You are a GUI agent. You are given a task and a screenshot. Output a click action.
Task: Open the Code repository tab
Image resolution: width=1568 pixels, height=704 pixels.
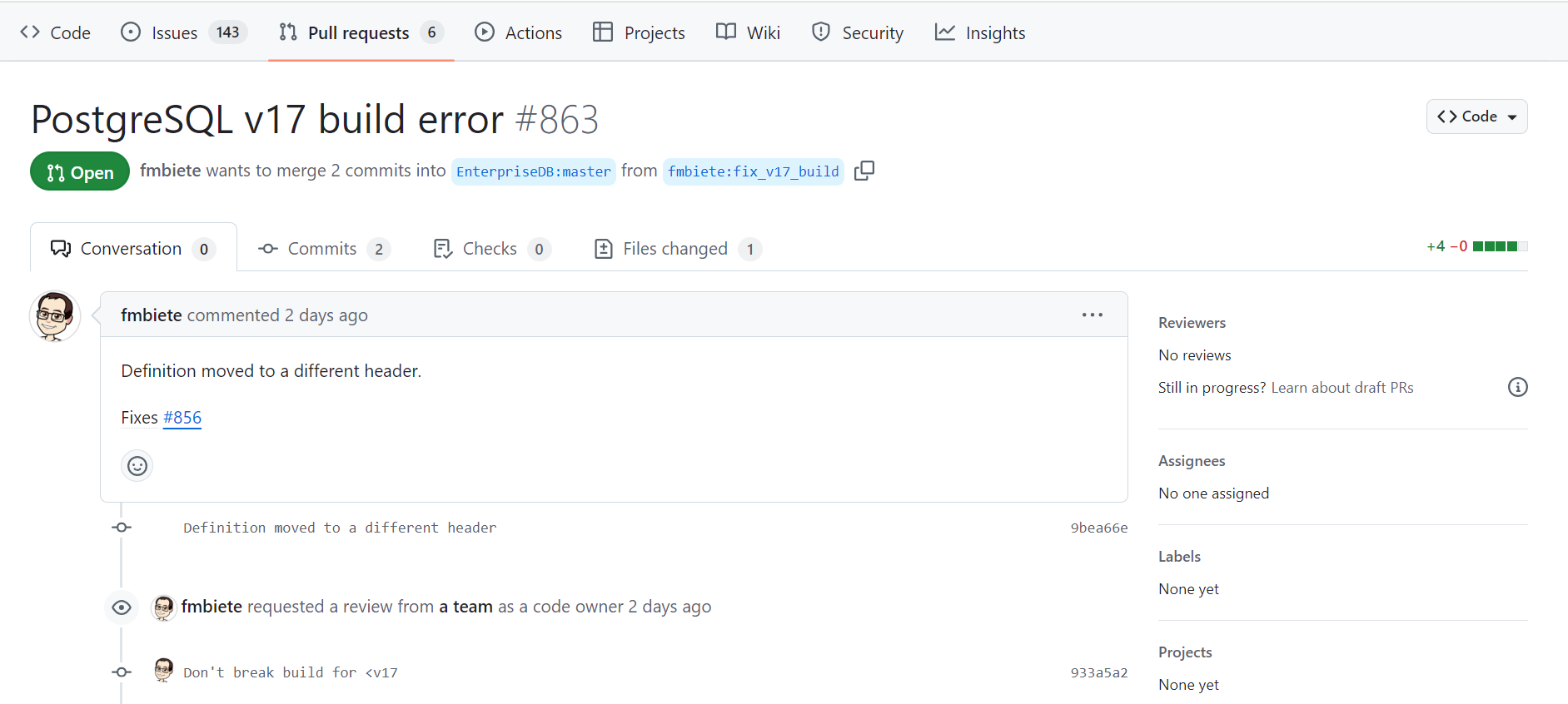[55, 32]
